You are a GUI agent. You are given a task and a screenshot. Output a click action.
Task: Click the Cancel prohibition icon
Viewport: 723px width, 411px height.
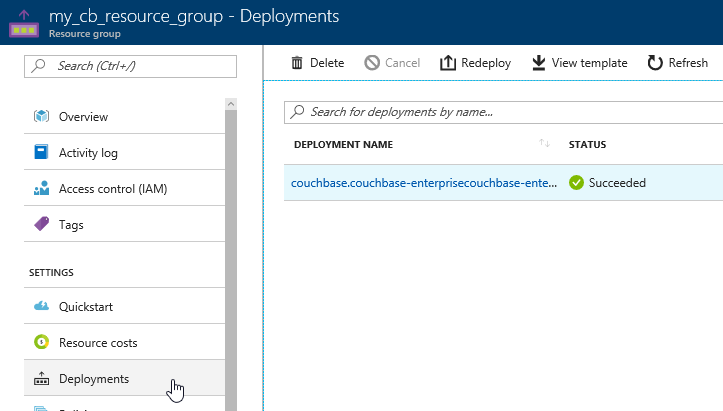372,62
